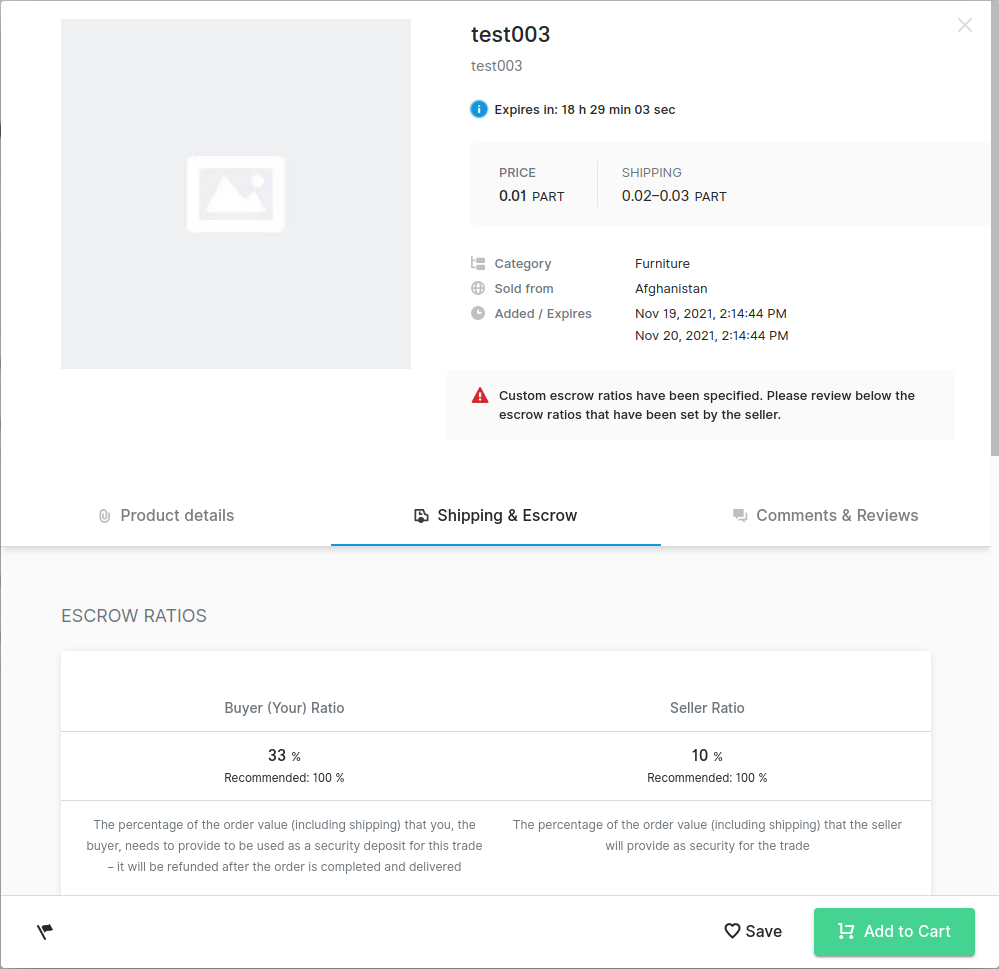Click the heart icon next to Save
999x969 pixels.
click(732, 931)
